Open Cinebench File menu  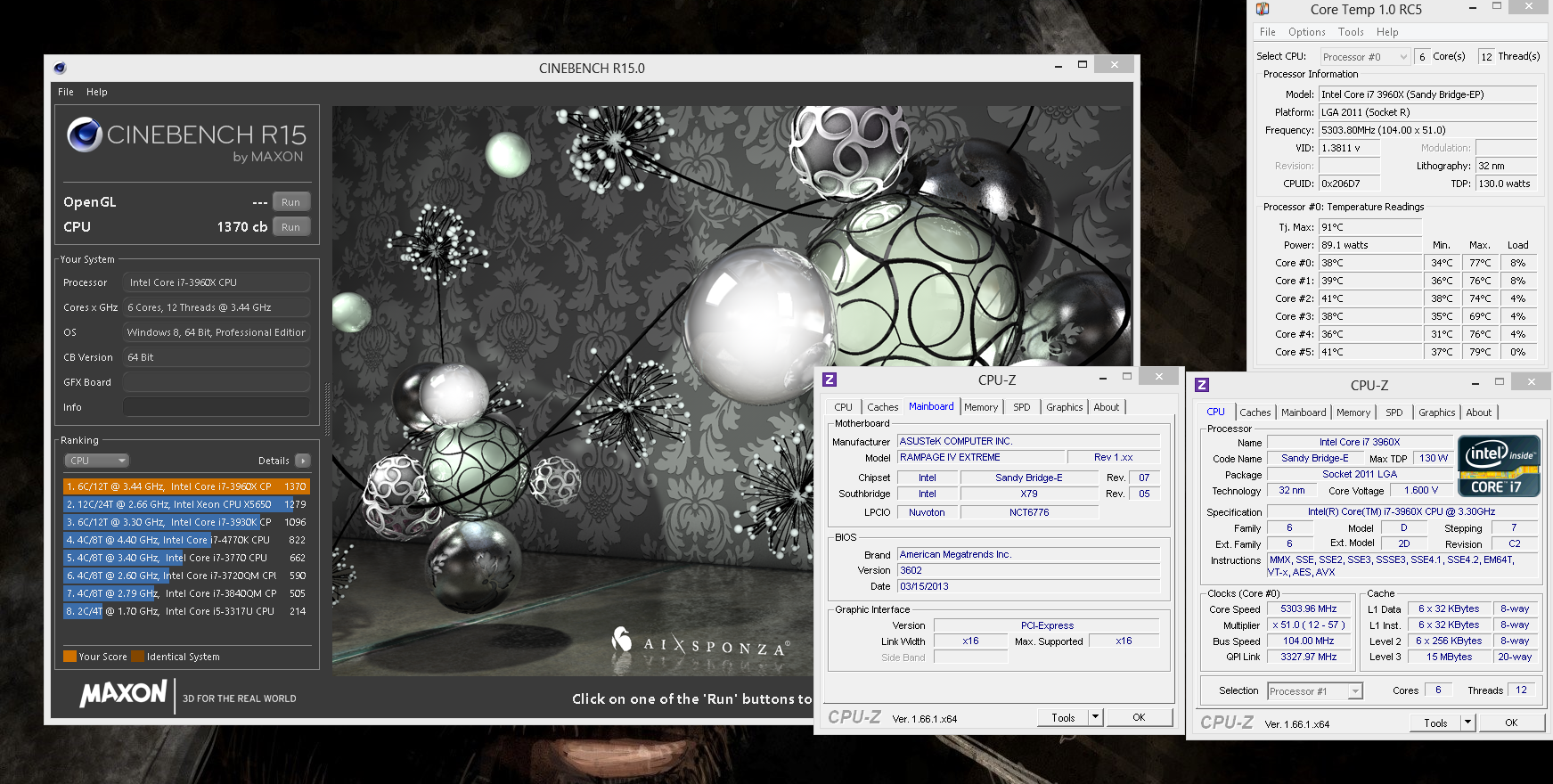pyautogui.click(x=66, y=92)
